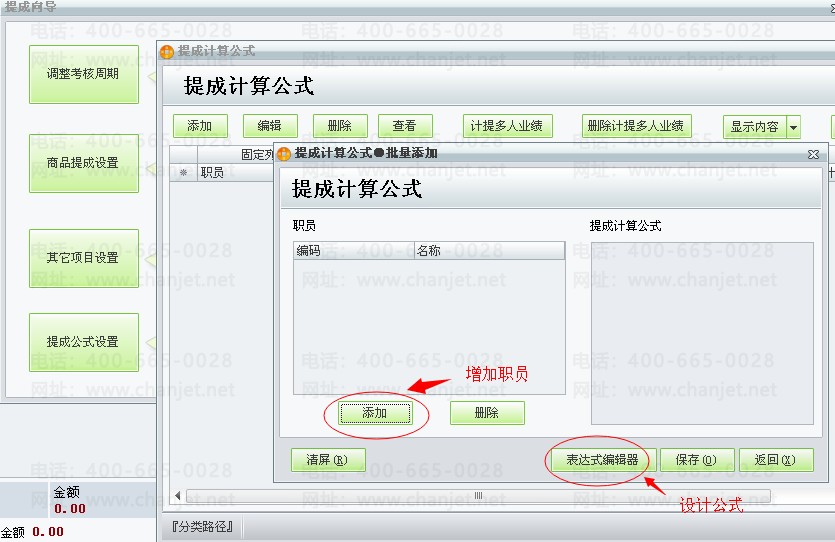Click the 调整考核周期 wizard step
The height and width of the screenshot is (542, 835).
coord(84,74)
